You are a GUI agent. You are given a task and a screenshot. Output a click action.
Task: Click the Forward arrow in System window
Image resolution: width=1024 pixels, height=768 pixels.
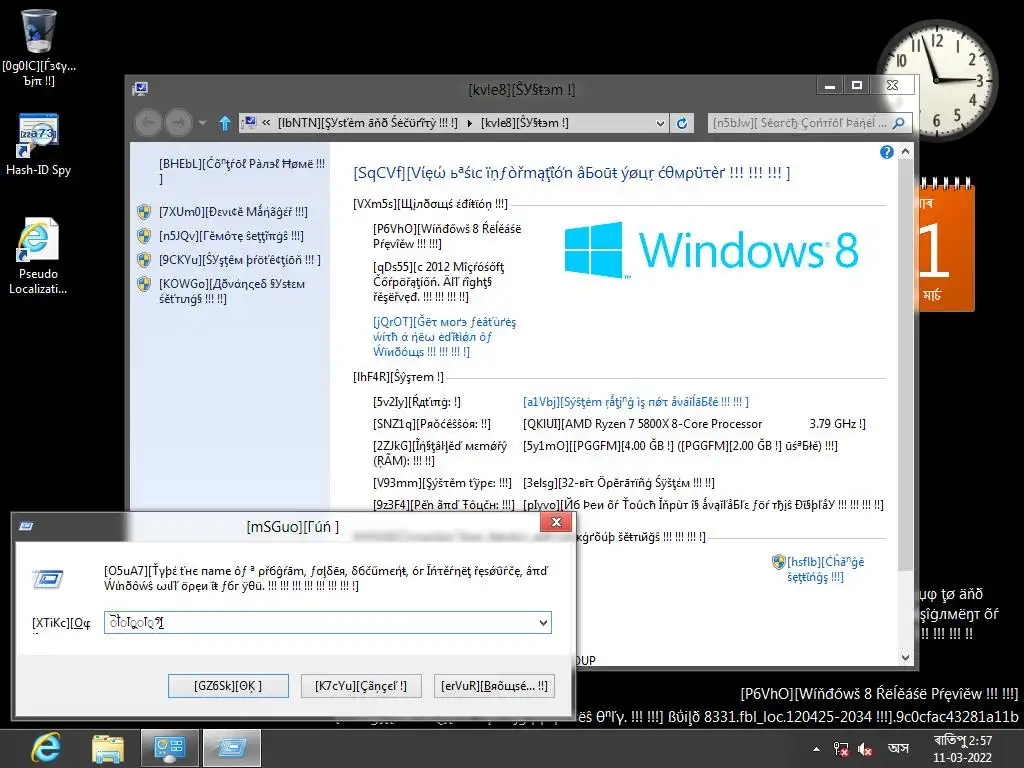coord(178,123)
